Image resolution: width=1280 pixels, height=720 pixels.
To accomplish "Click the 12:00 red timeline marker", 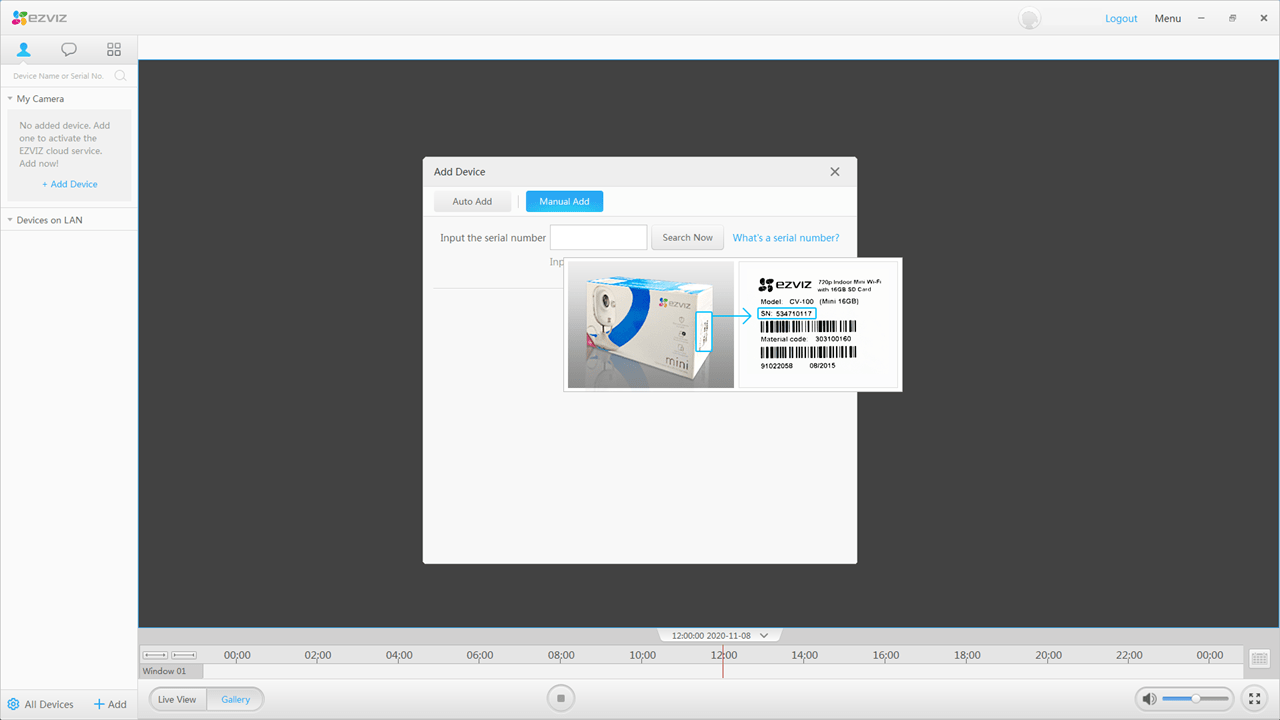I will [723, 661].
